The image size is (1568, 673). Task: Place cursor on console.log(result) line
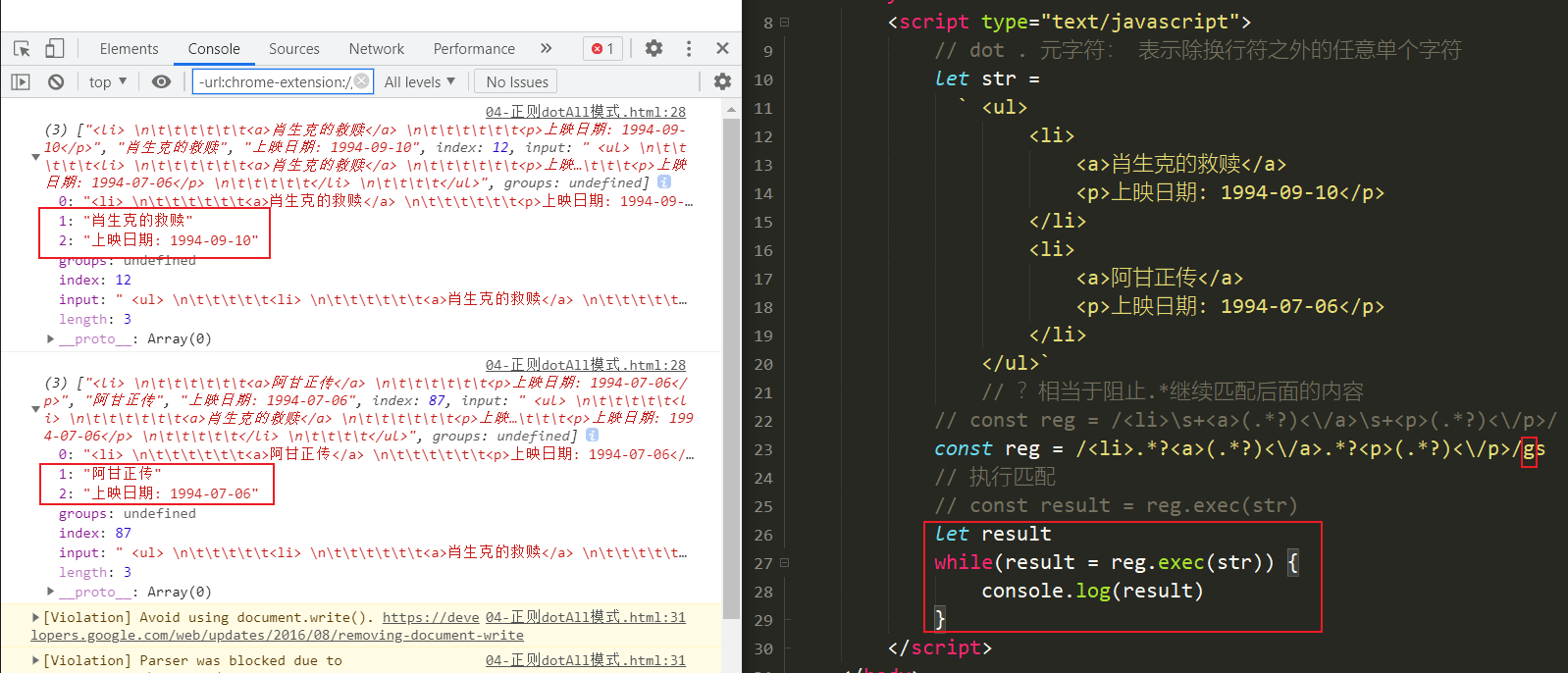1092,591
